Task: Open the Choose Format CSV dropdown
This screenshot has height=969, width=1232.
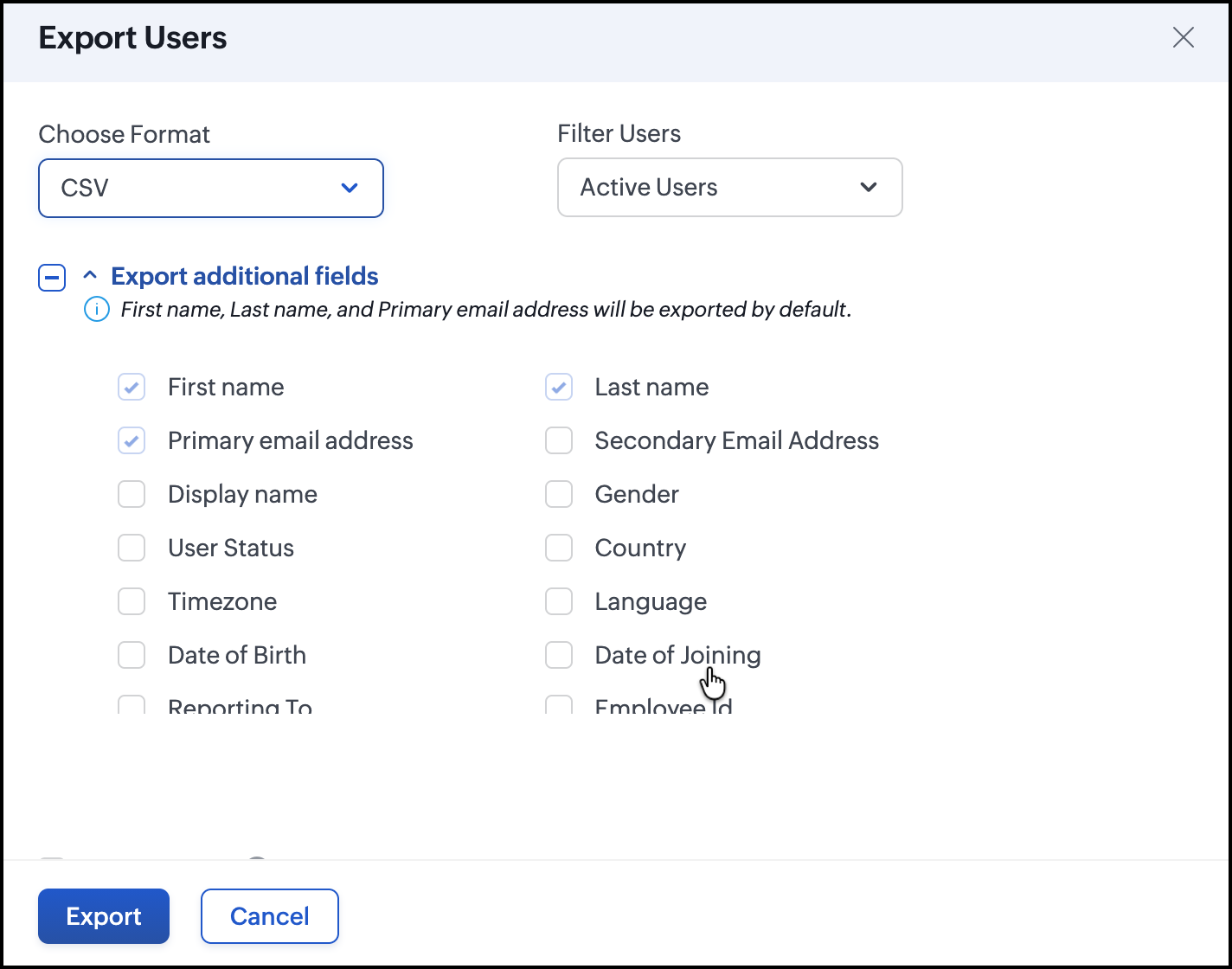Action: [x=211, y=188]
